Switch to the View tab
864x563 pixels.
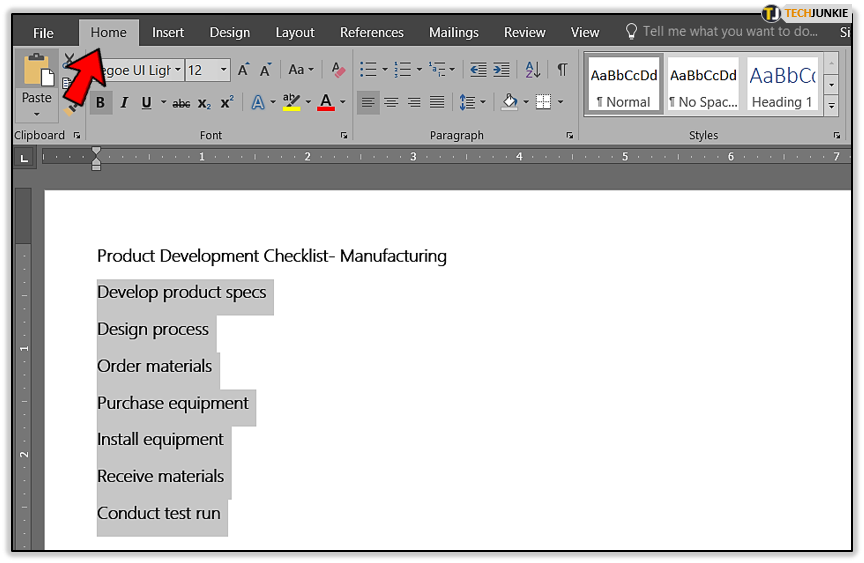click(x=585, y=33)
